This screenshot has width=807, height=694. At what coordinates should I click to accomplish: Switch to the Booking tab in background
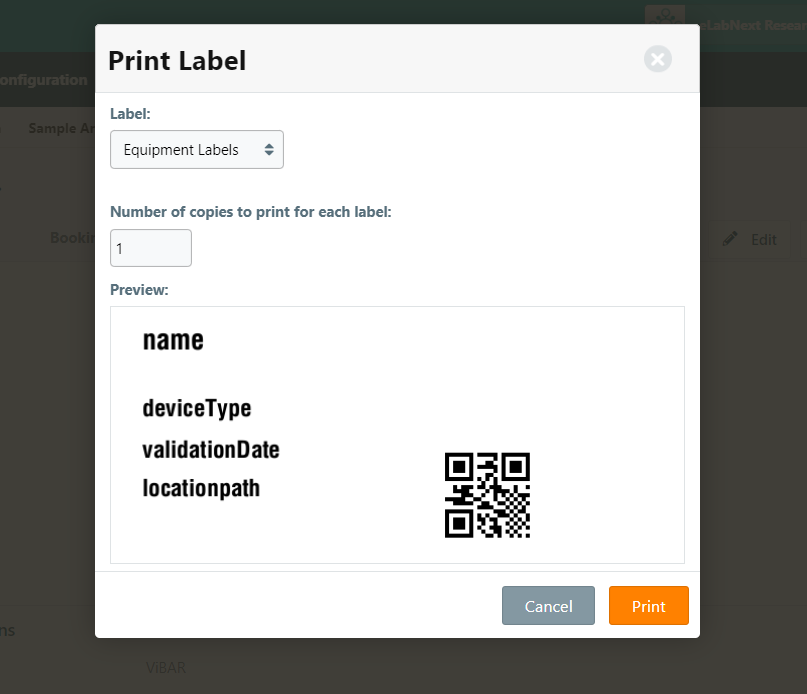pyautogui.click(x=73, y=238)
